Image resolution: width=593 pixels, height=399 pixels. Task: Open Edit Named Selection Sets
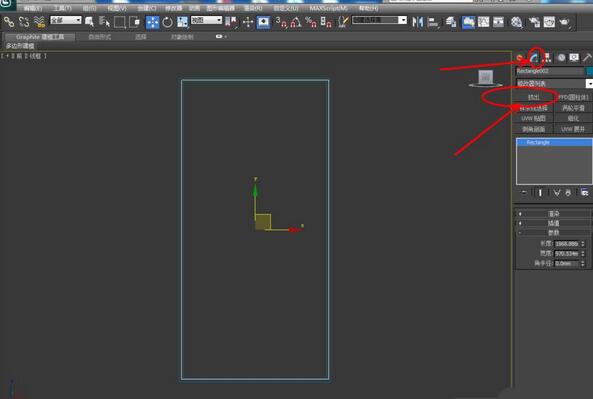343,22
